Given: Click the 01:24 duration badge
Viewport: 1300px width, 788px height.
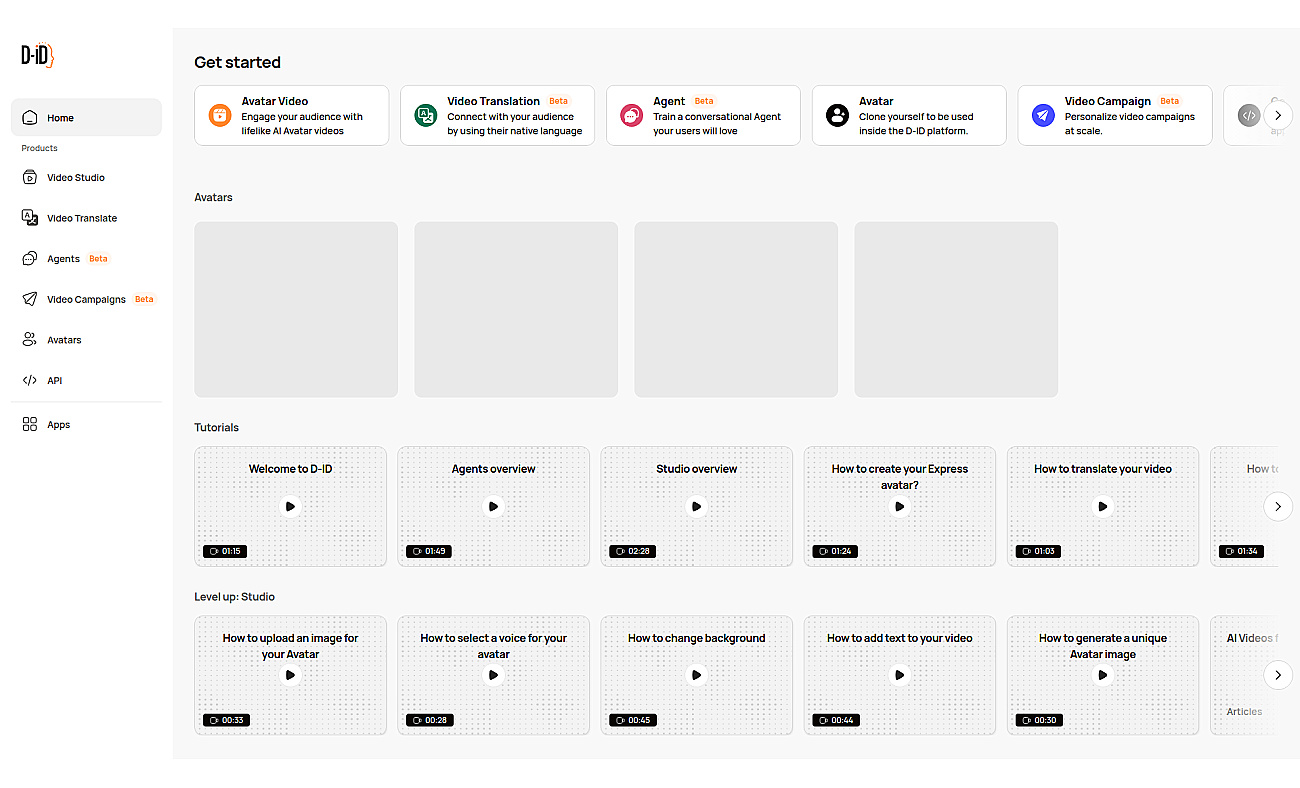Looking at the screenshot, I should tap(835, 551).
